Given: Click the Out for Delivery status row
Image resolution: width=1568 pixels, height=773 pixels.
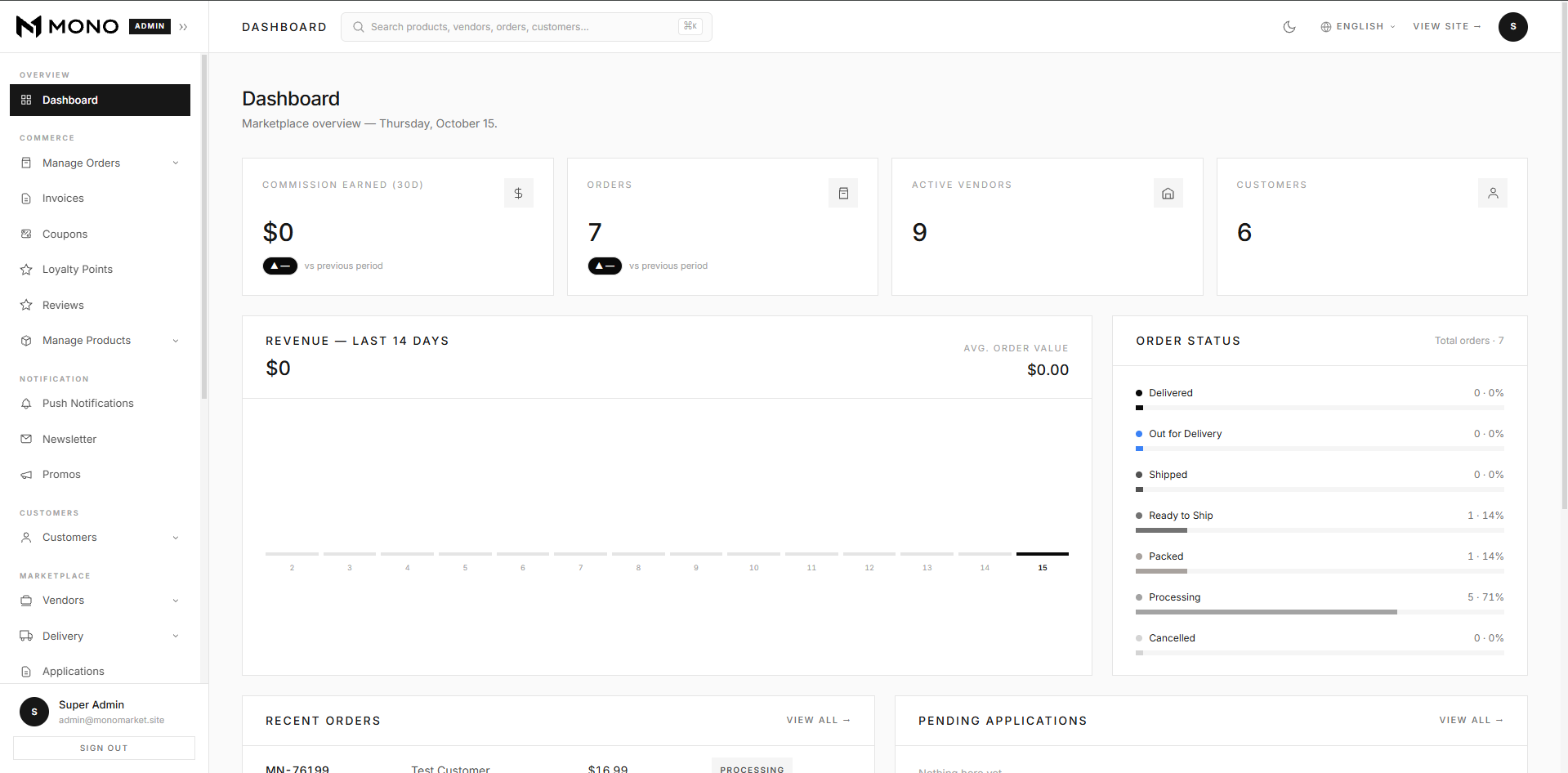Looking at the screenshot, I should tap(1320, 440).
